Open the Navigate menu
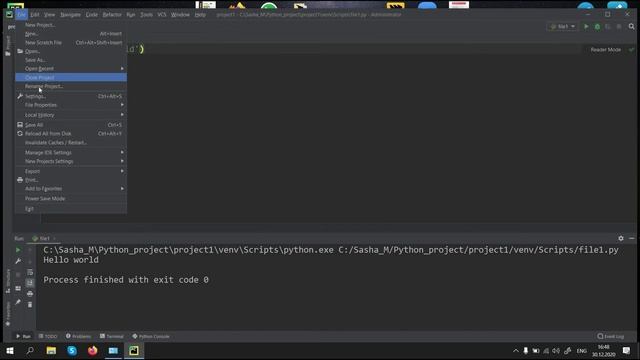Screen dimensions: 640x360 [x=70, y=15]
